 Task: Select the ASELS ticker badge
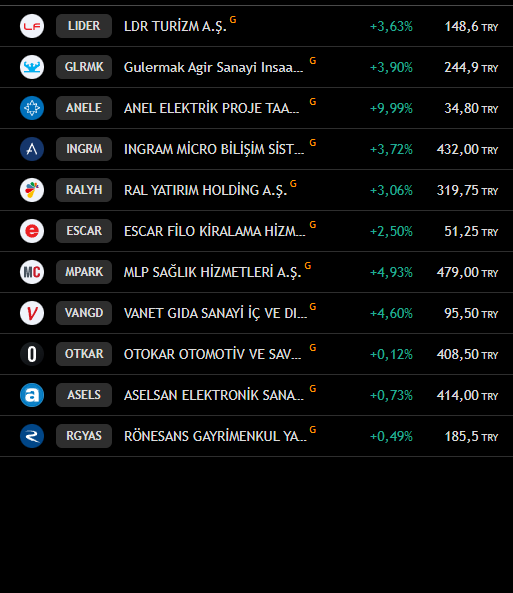[x=84, y=395]
